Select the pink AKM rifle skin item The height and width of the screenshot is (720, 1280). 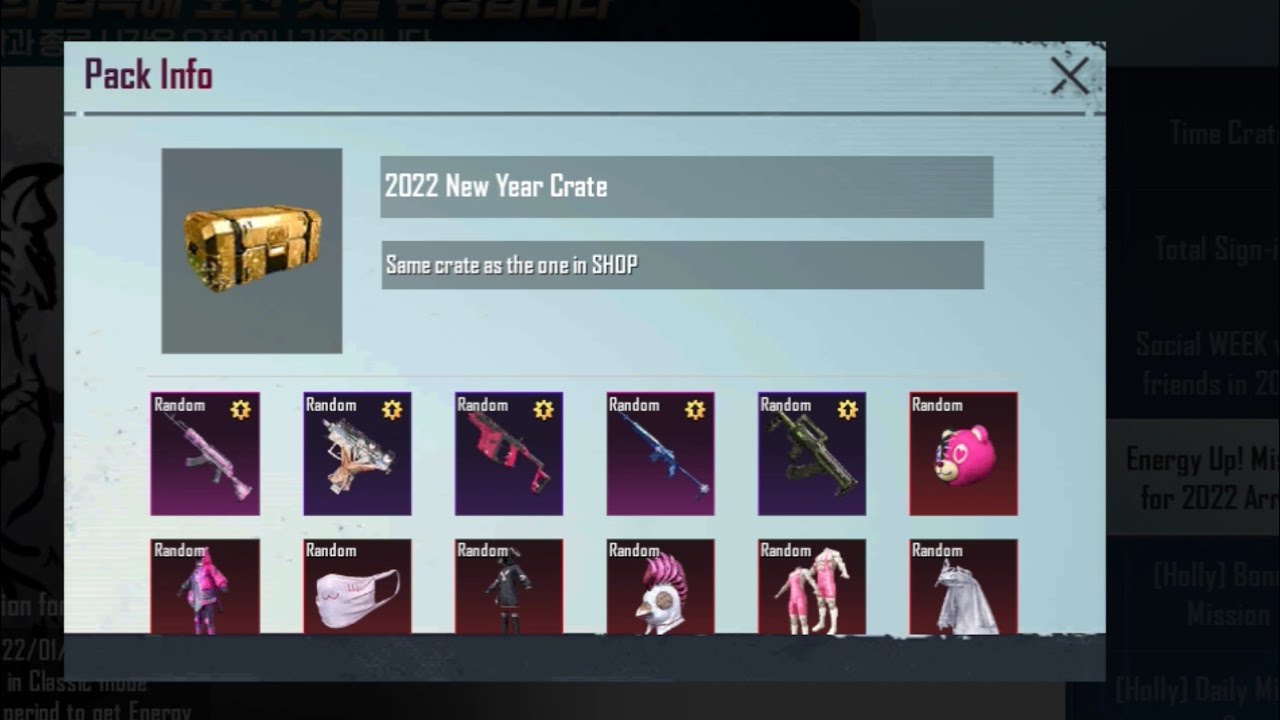pos(205,454)
